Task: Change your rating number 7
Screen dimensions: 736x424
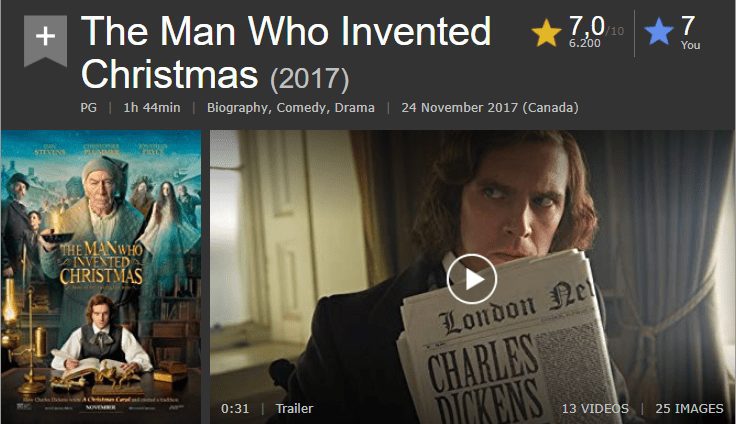Action: [x=688, y=26]
